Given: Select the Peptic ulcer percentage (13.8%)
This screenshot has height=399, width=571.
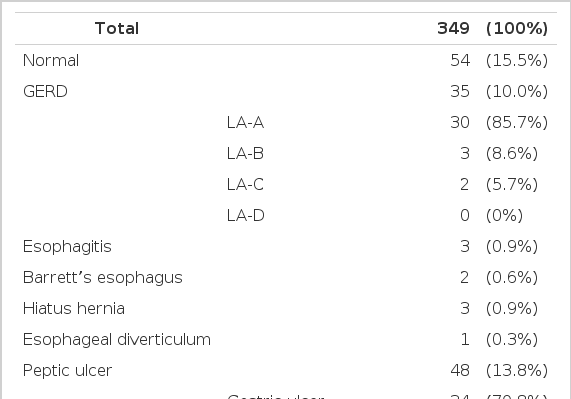Looking at the screenshot, I should pos(517,371).
